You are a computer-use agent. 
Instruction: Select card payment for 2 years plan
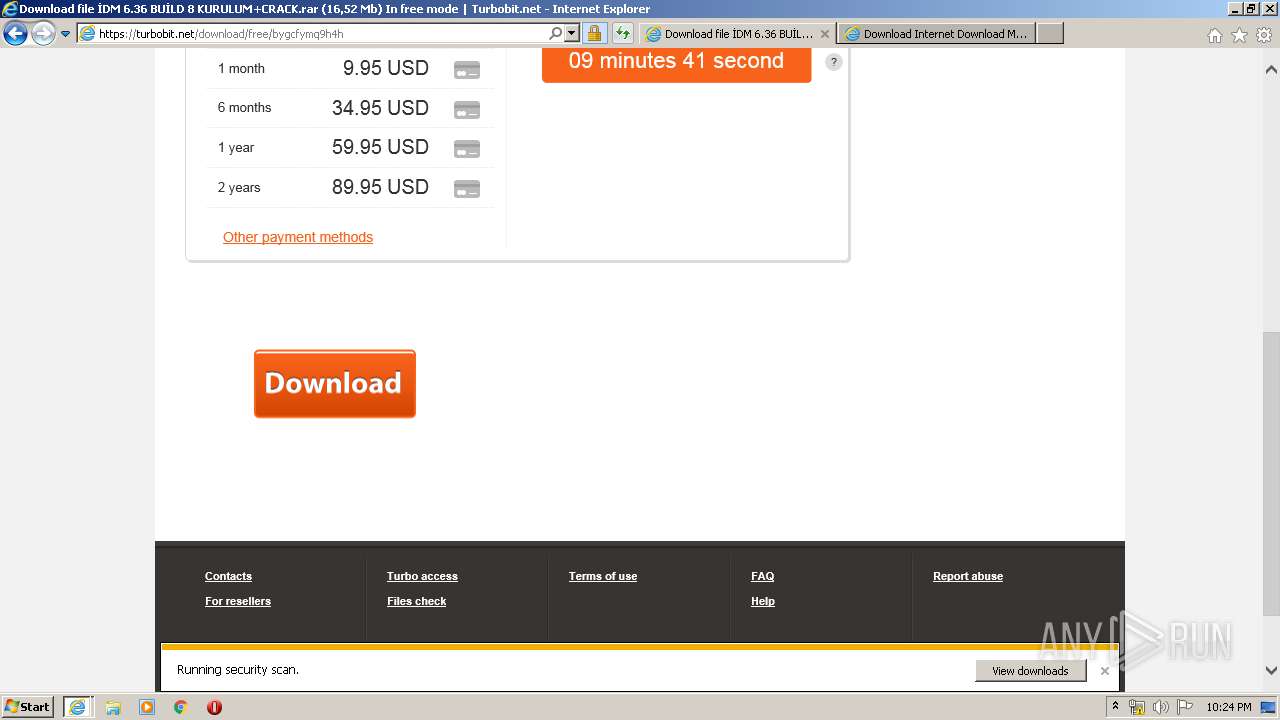(x=467, y=188)
